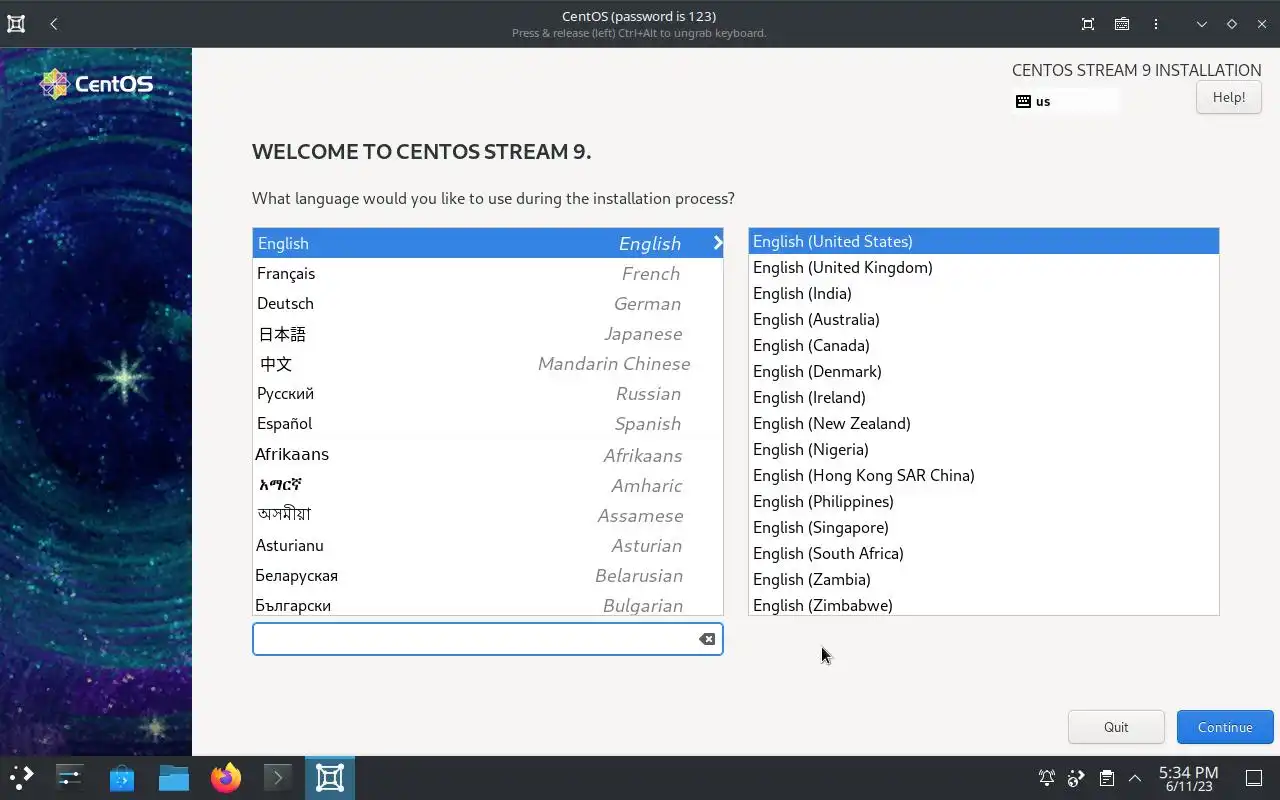Select Español (Spanish) language
The image size is (1280, 800).
pyautogui.click(x=488, y=423)
